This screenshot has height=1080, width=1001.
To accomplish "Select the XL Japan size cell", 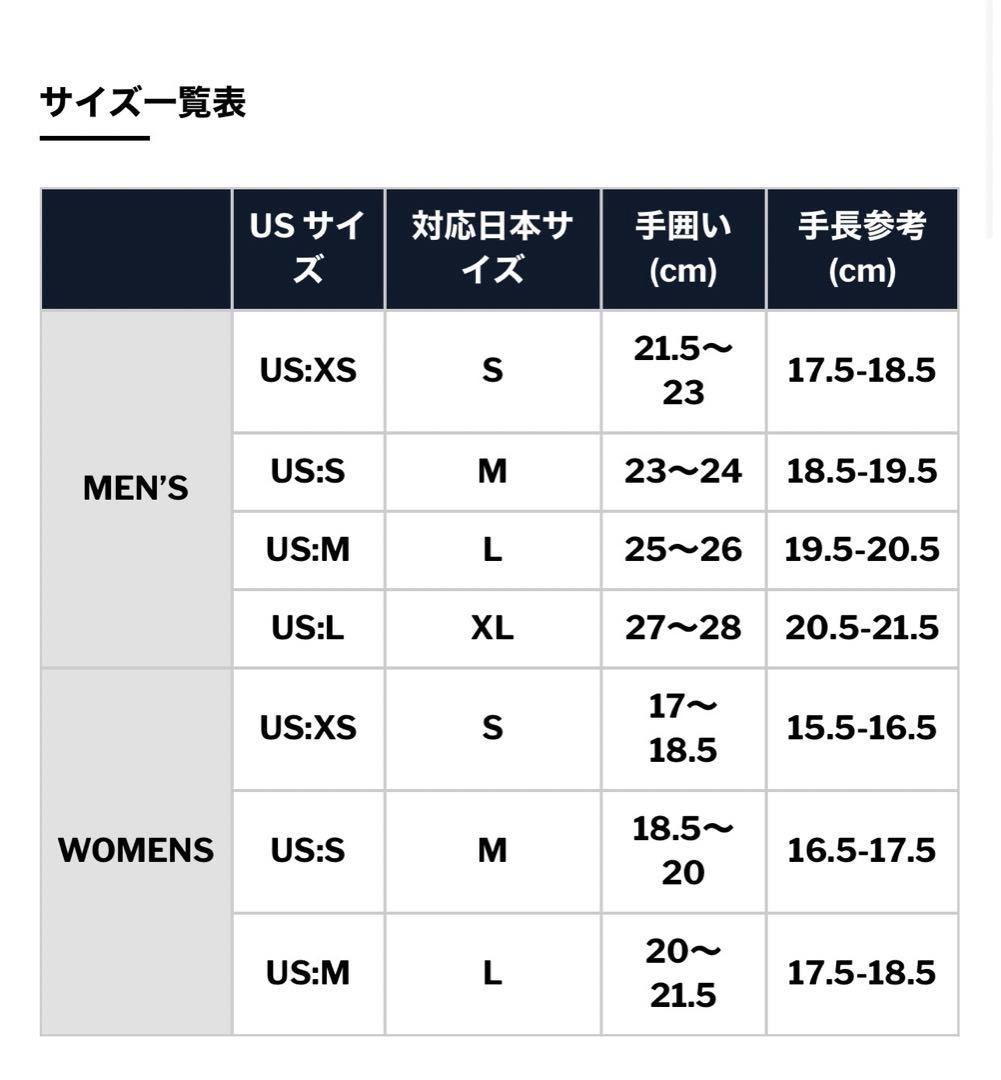I will pos(492,628).
